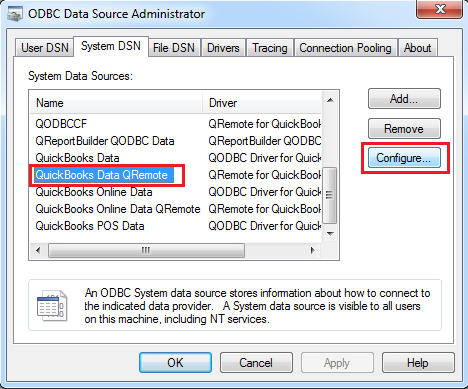This screenshot has width=468, height=389.
Task: Select the System DSN tab
Action: click(111, 46)
